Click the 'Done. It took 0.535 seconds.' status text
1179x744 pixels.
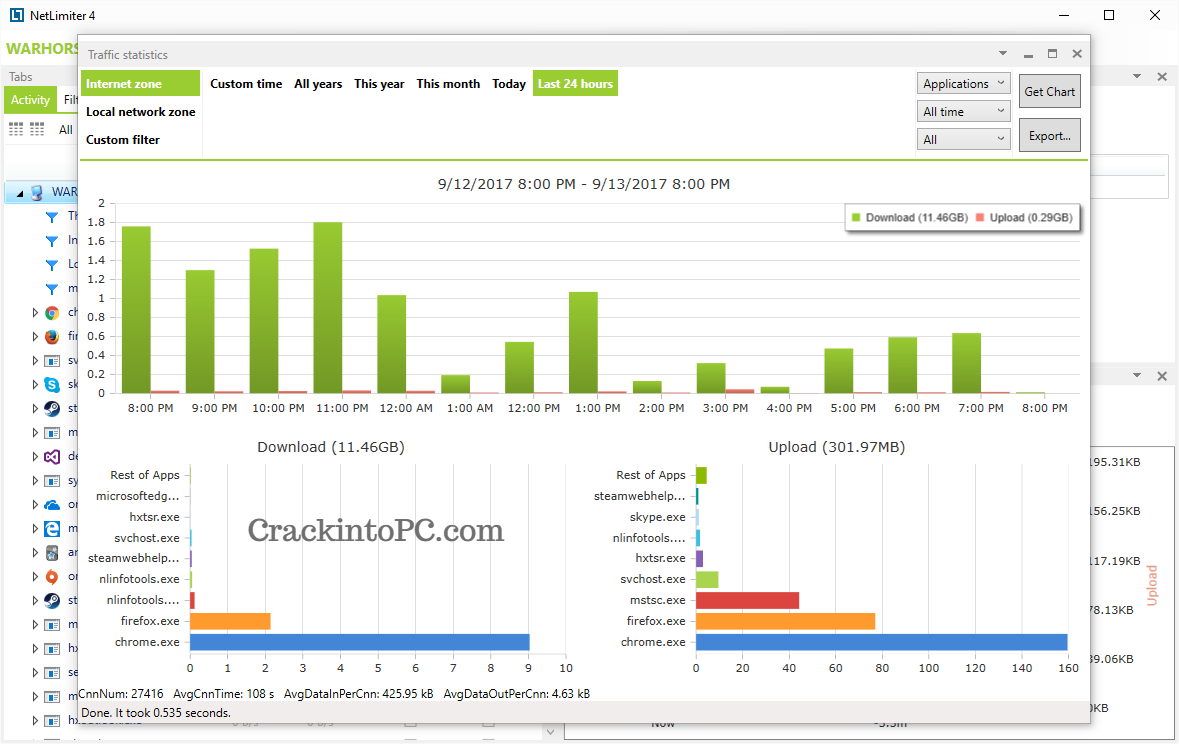156,712
